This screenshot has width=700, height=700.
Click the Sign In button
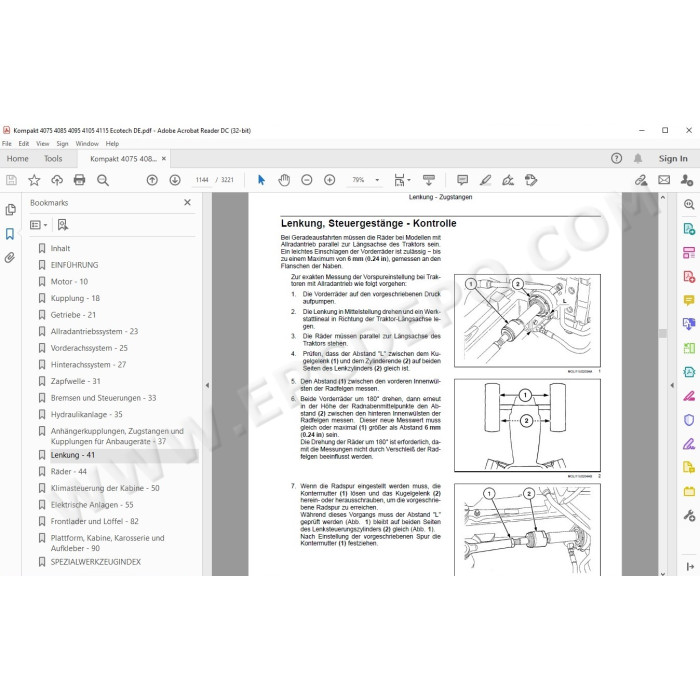click(x=673, y=158)
